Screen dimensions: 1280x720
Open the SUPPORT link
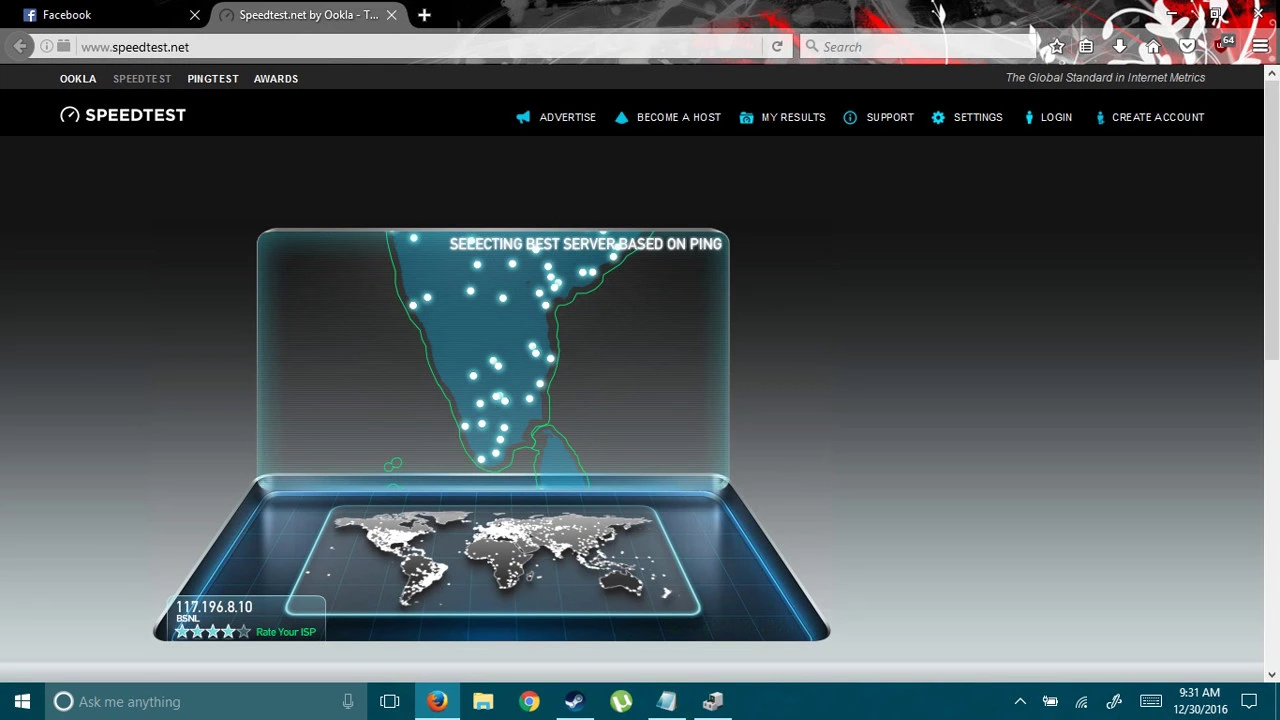point(890,117)
